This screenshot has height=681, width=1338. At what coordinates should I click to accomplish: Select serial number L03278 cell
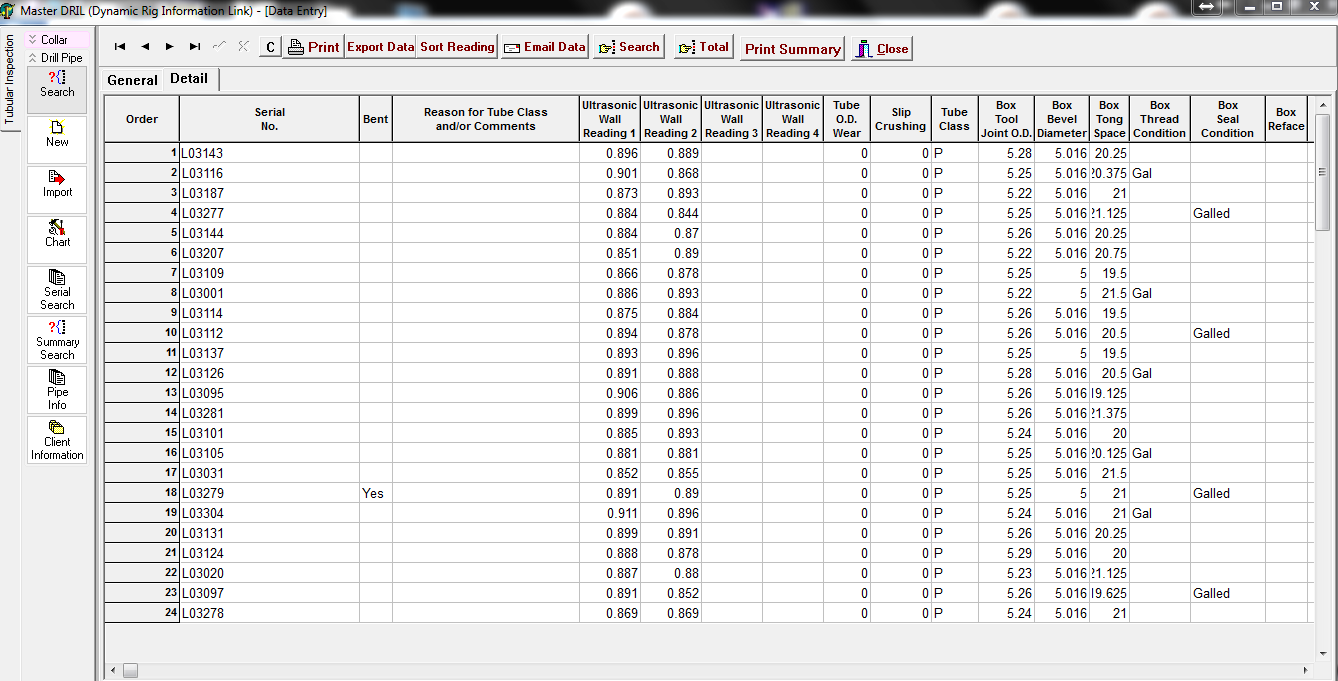pyautogui.click(x=270, y=613)
